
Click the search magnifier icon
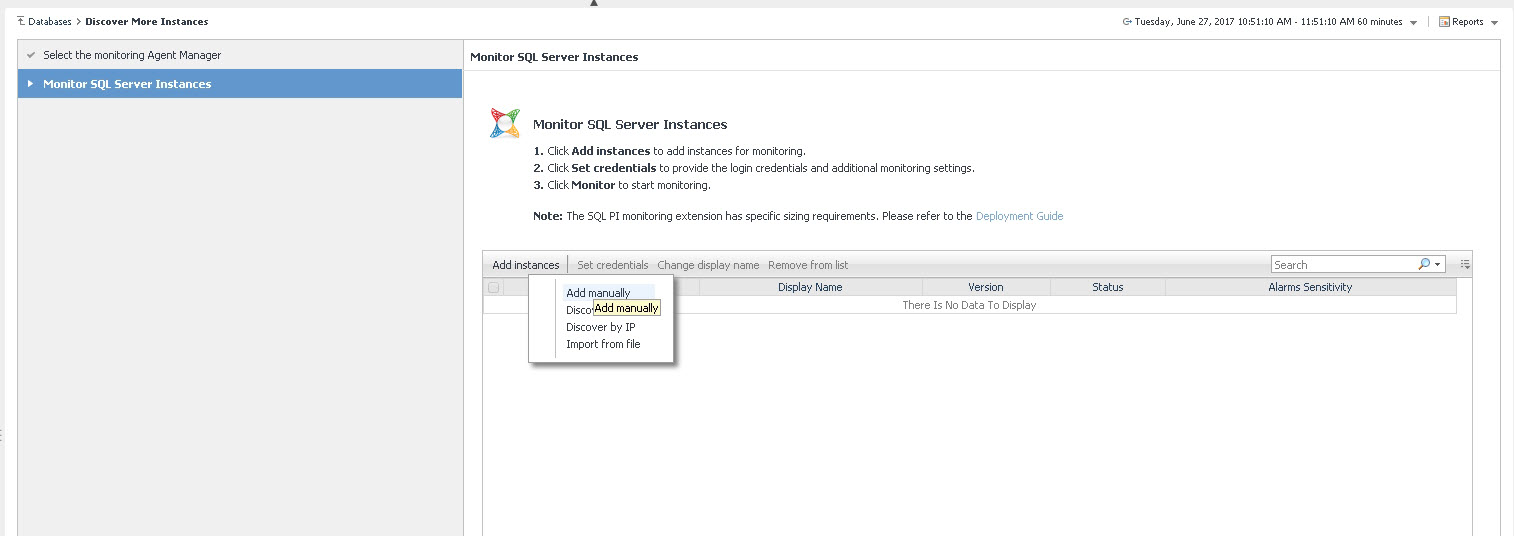pyautogui.click(x=1424, y=265)
